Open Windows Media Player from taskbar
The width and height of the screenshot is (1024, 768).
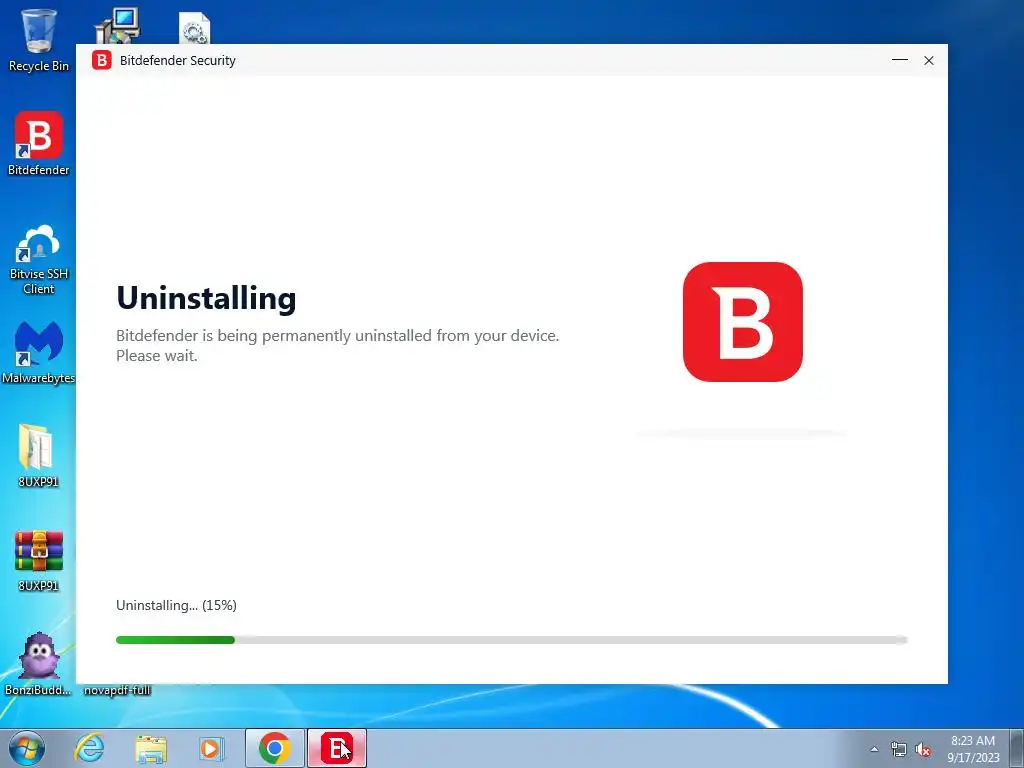(211, 748)
